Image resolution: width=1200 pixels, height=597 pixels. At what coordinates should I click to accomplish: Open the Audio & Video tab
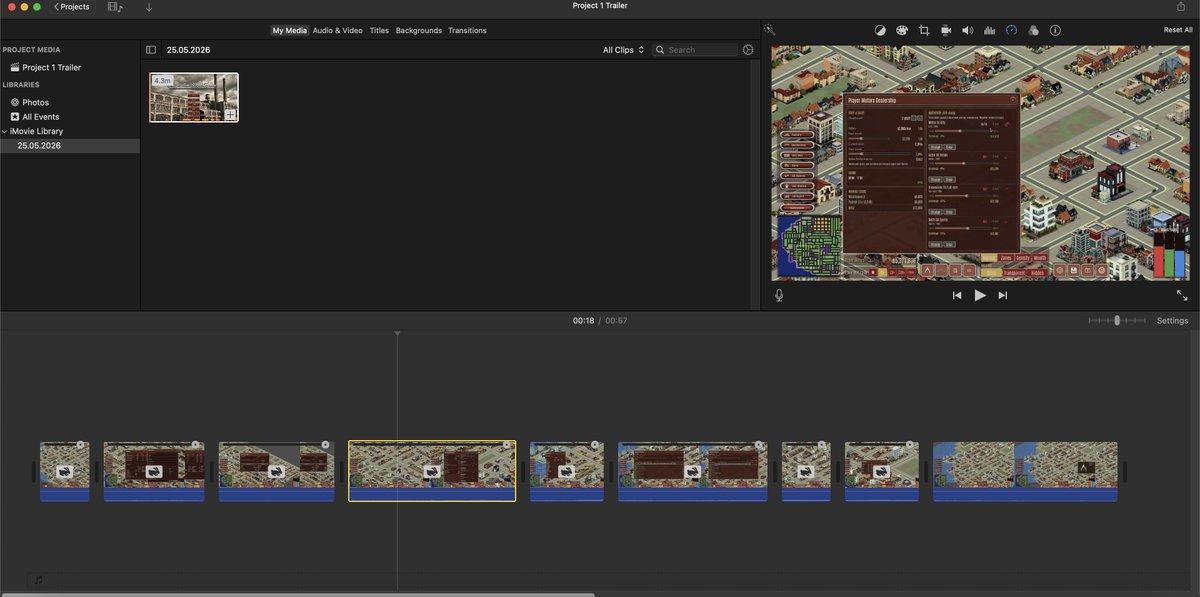[337, 30]
